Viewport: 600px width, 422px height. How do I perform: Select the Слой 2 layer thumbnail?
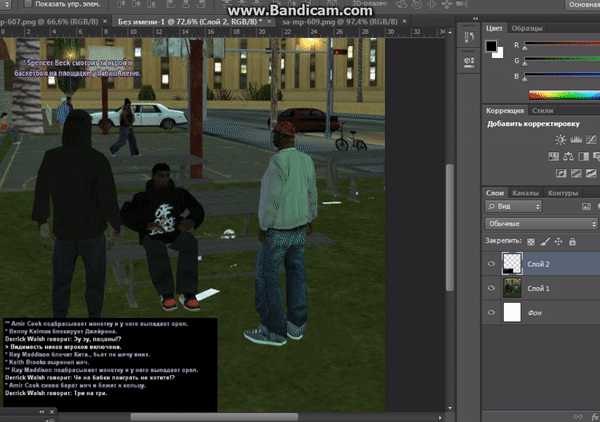[512, 264]
